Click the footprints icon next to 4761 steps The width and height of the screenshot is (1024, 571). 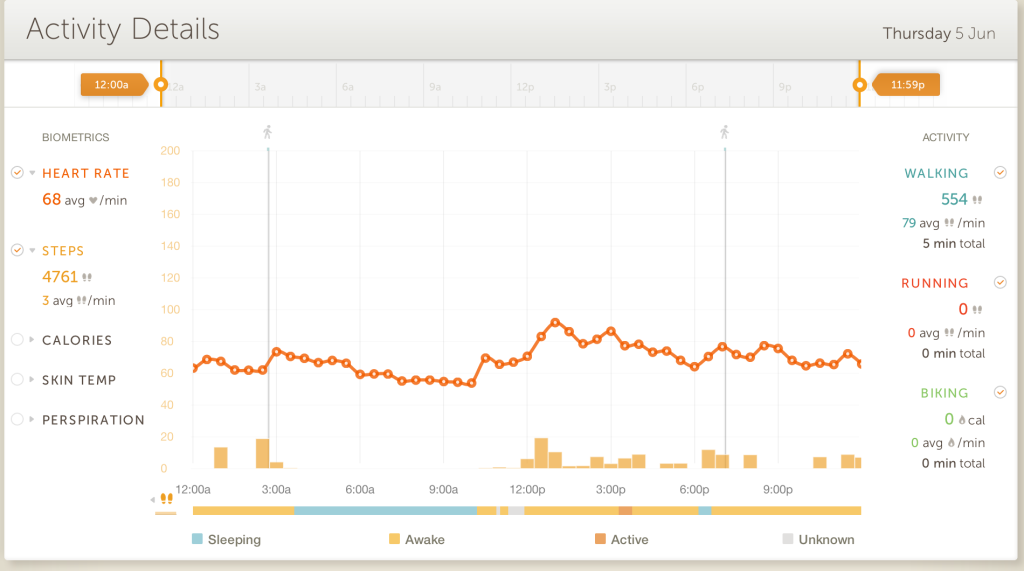point(87,278)
